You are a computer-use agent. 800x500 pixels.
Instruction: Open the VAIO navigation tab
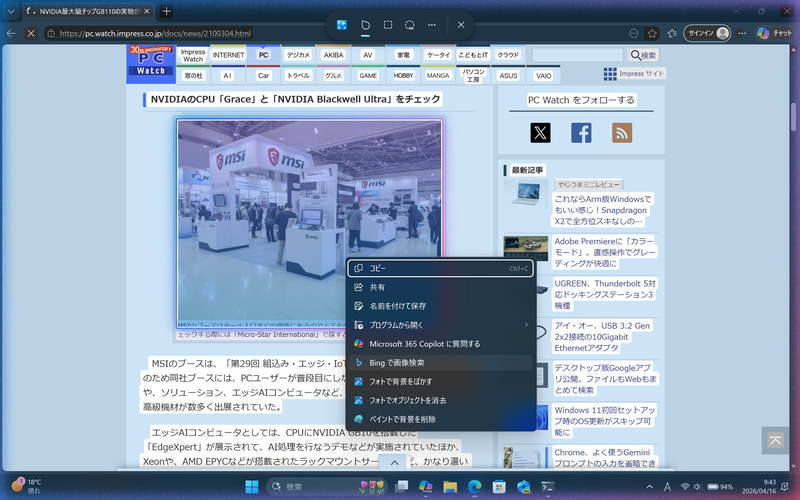click(x=543, y=76)
